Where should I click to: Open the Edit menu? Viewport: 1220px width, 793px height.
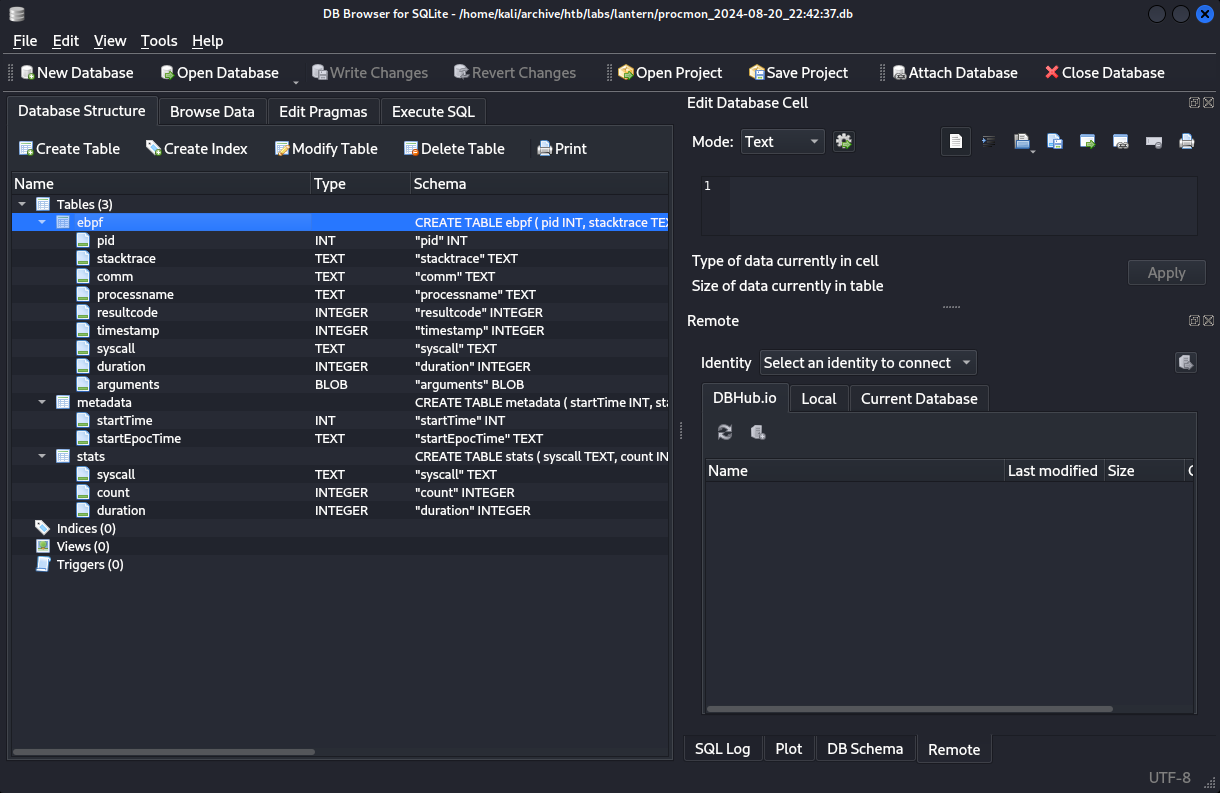coord(66,41)
